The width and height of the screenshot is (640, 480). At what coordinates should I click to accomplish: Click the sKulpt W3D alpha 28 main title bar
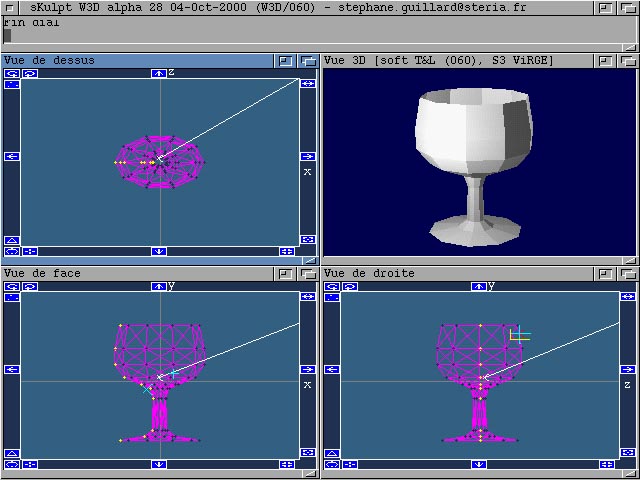point(278,7)
